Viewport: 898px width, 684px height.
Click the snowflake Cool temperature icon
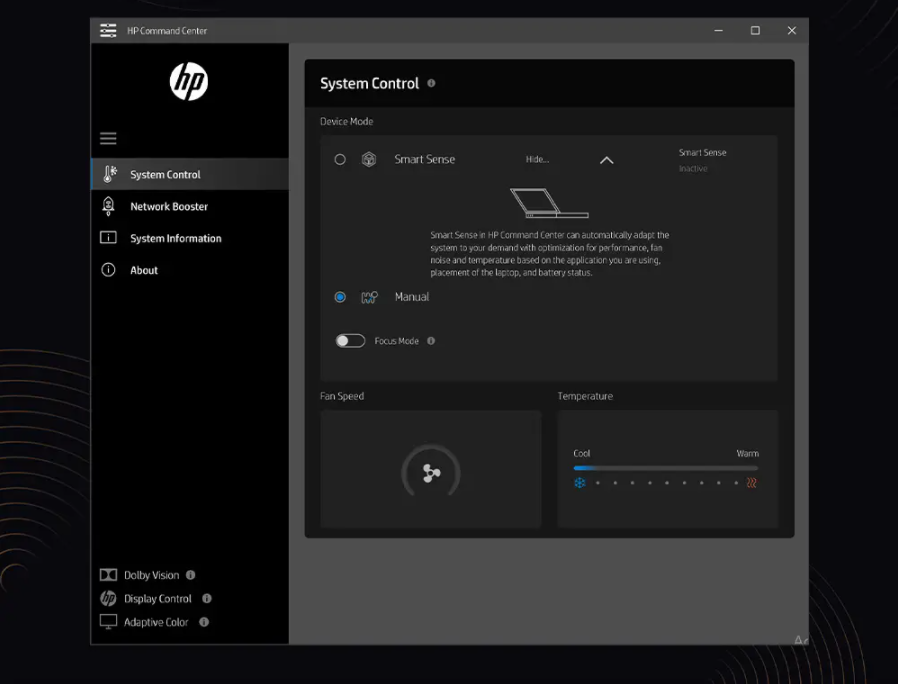580,483
